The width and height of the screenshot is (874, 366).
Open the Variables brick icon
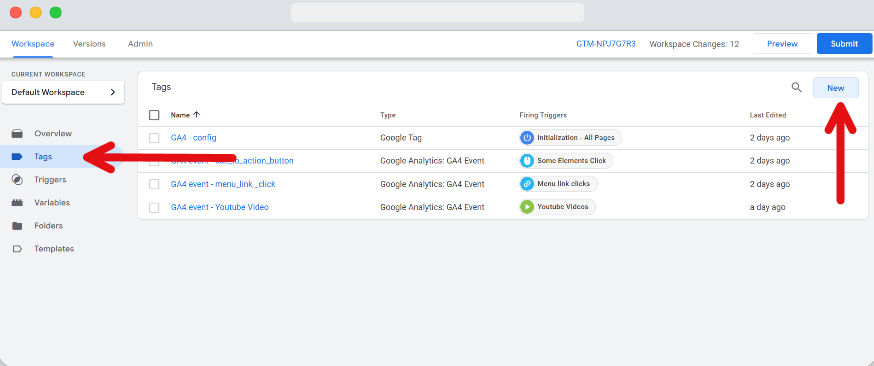pyautogui.click(x=17, y=203)
